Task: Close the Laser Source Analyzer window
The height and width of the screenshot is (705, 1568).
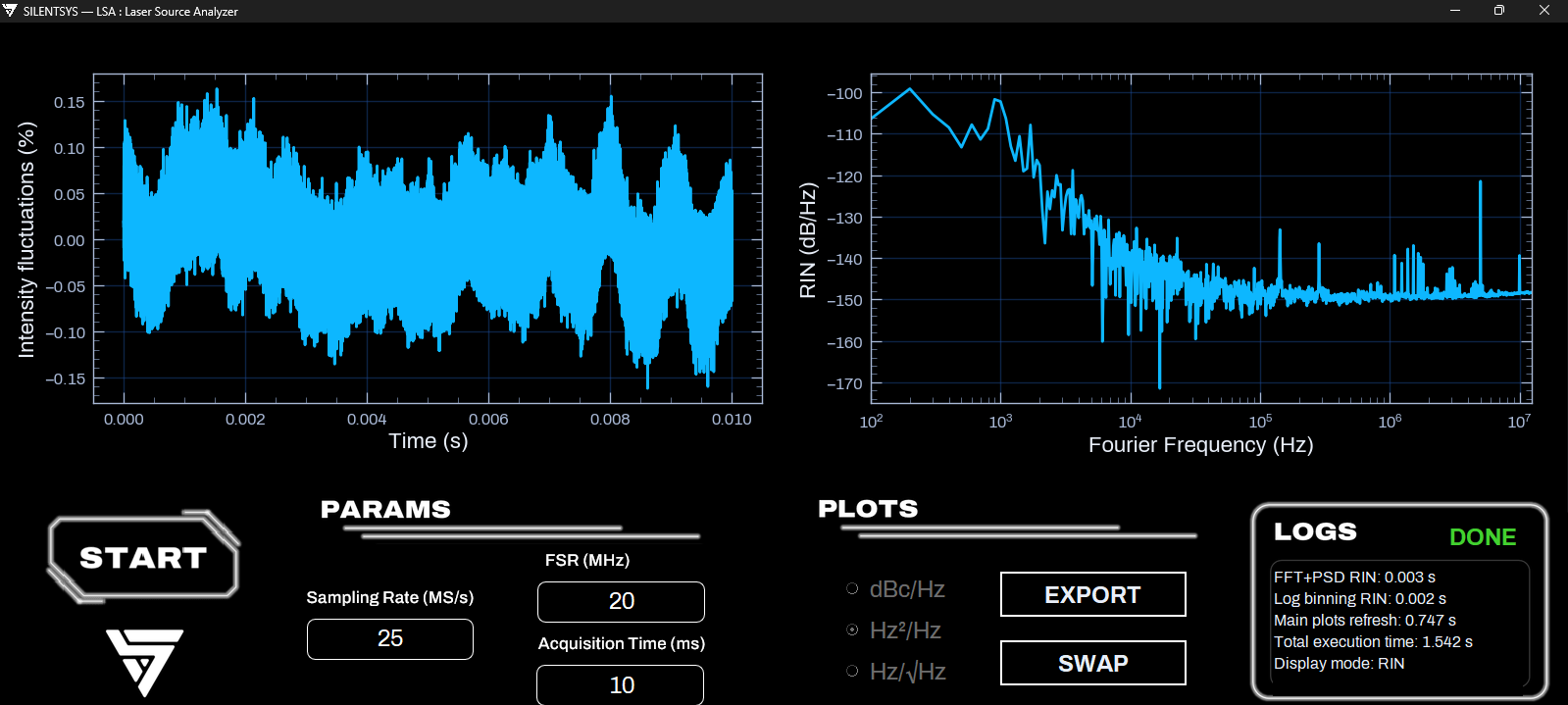Action: [x=1544, y=11]
